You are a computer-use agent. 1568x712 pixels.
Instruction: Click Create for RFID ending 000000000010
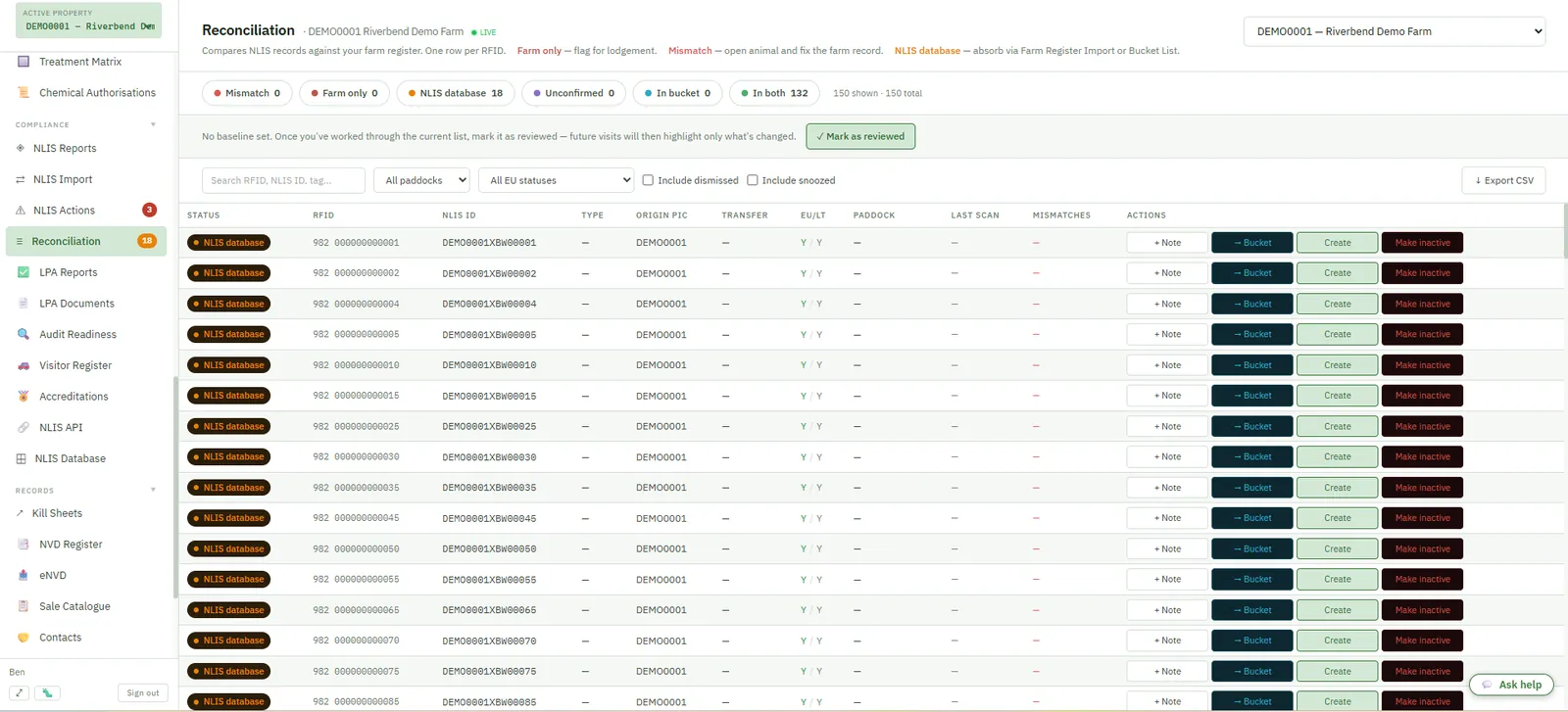(x=1338, y=365)
